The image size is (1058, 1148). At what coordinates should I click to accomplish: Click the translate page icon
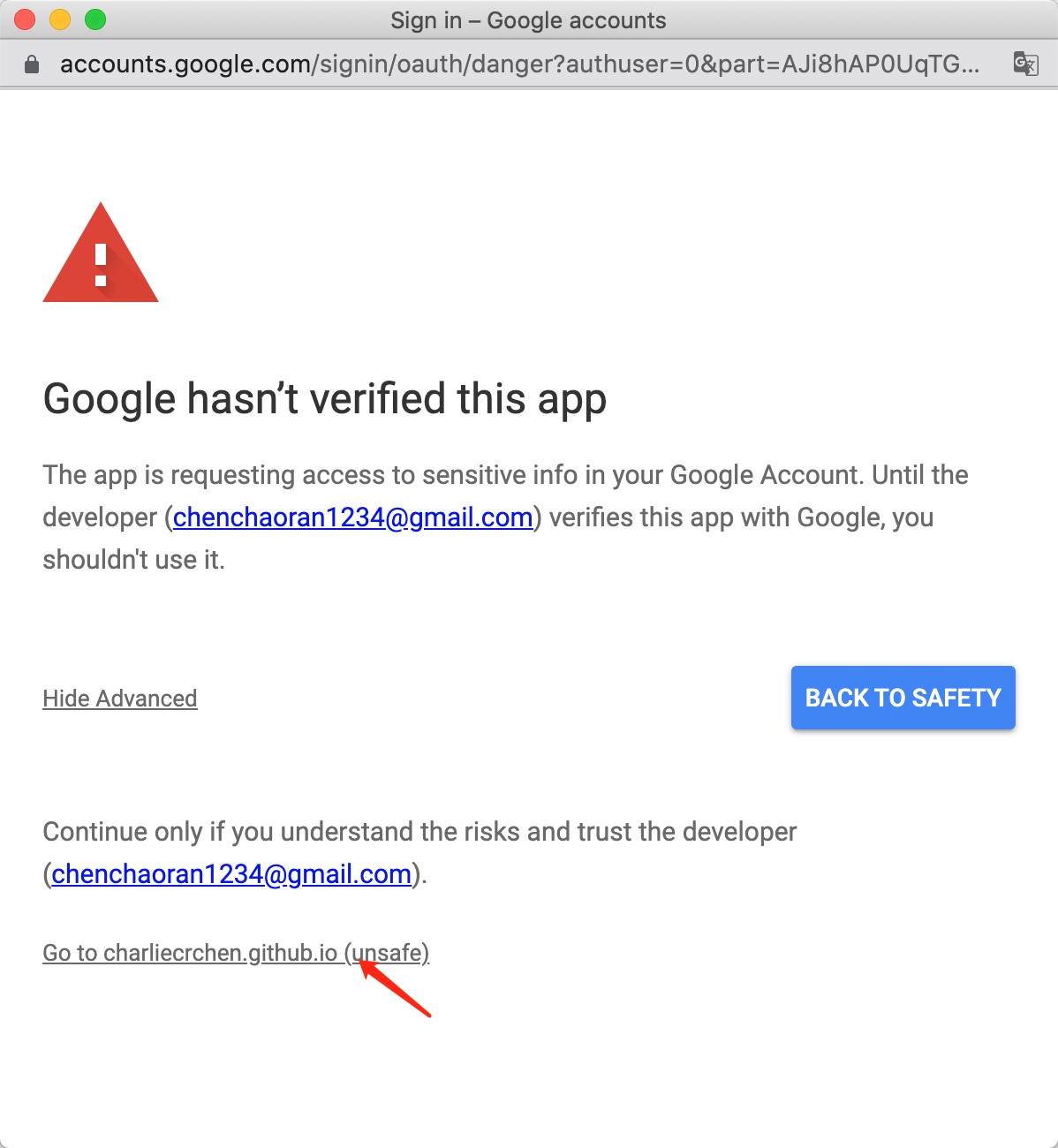1025,64
